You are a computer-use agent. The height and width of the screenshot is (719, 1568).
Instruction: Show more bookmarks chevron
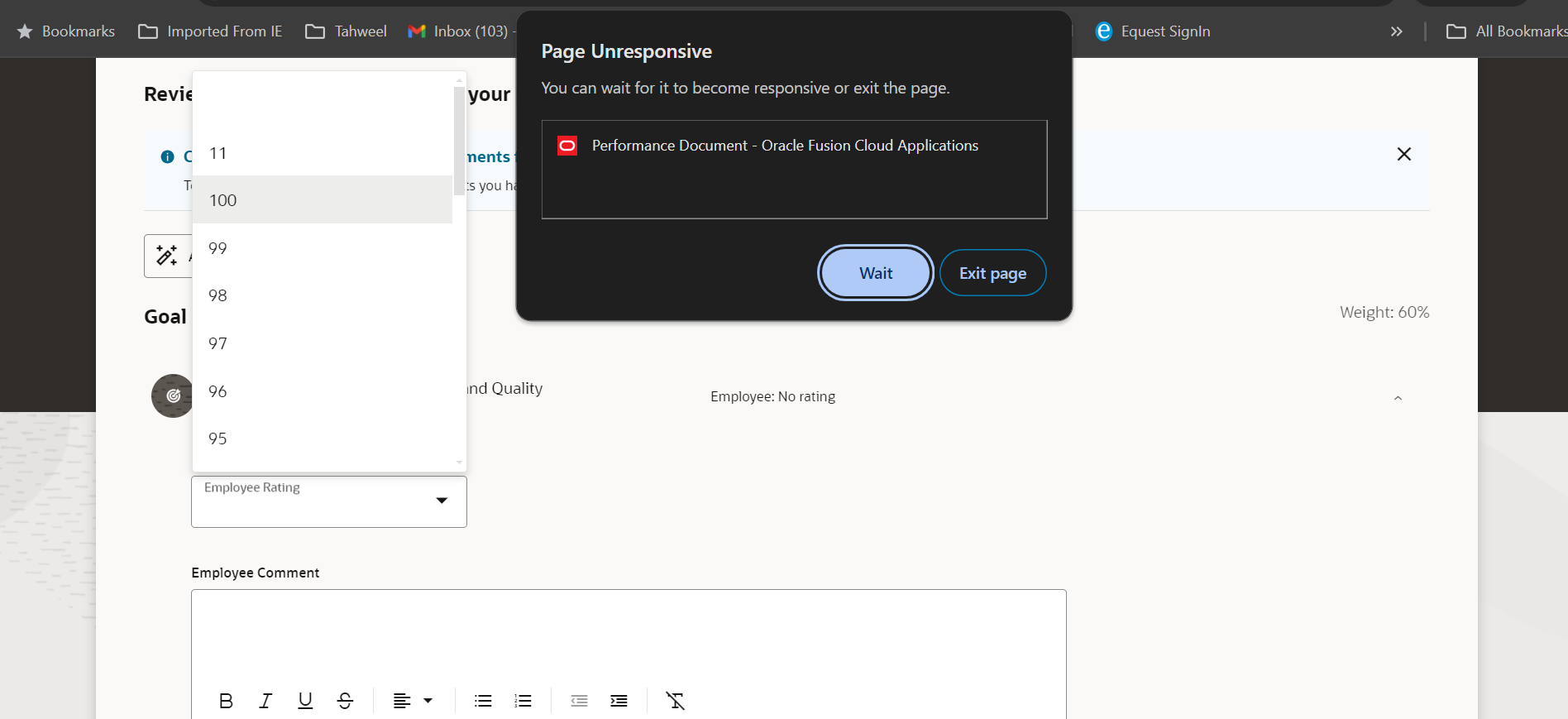[1396, 31]
